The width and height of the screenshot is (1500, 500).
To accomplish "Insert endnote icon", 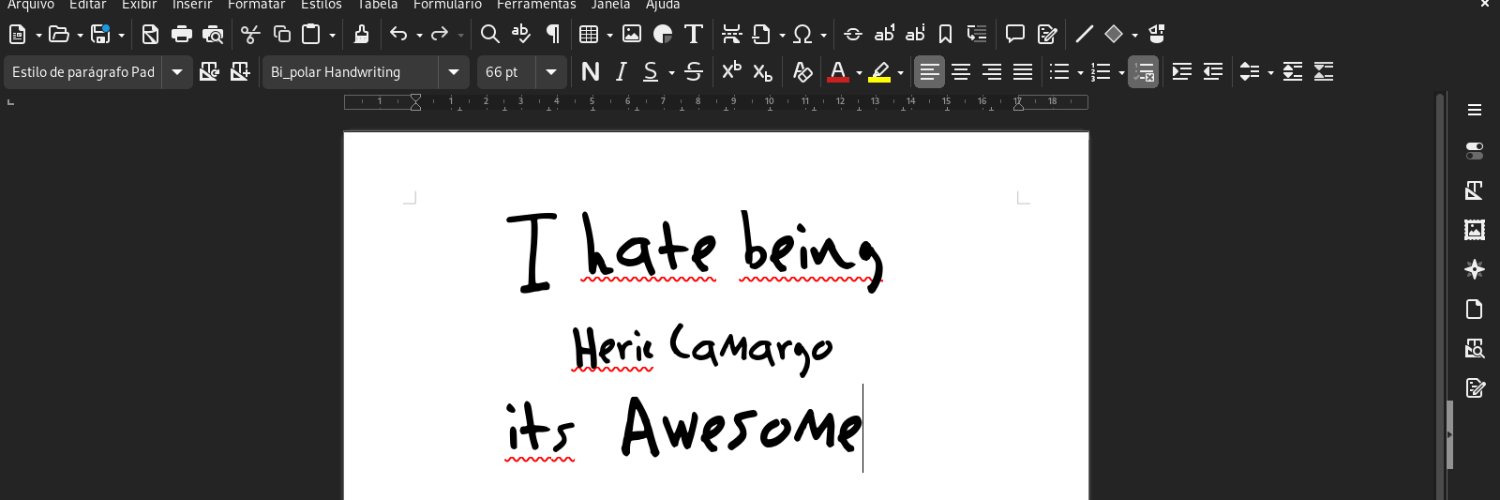I will point(915,35).
